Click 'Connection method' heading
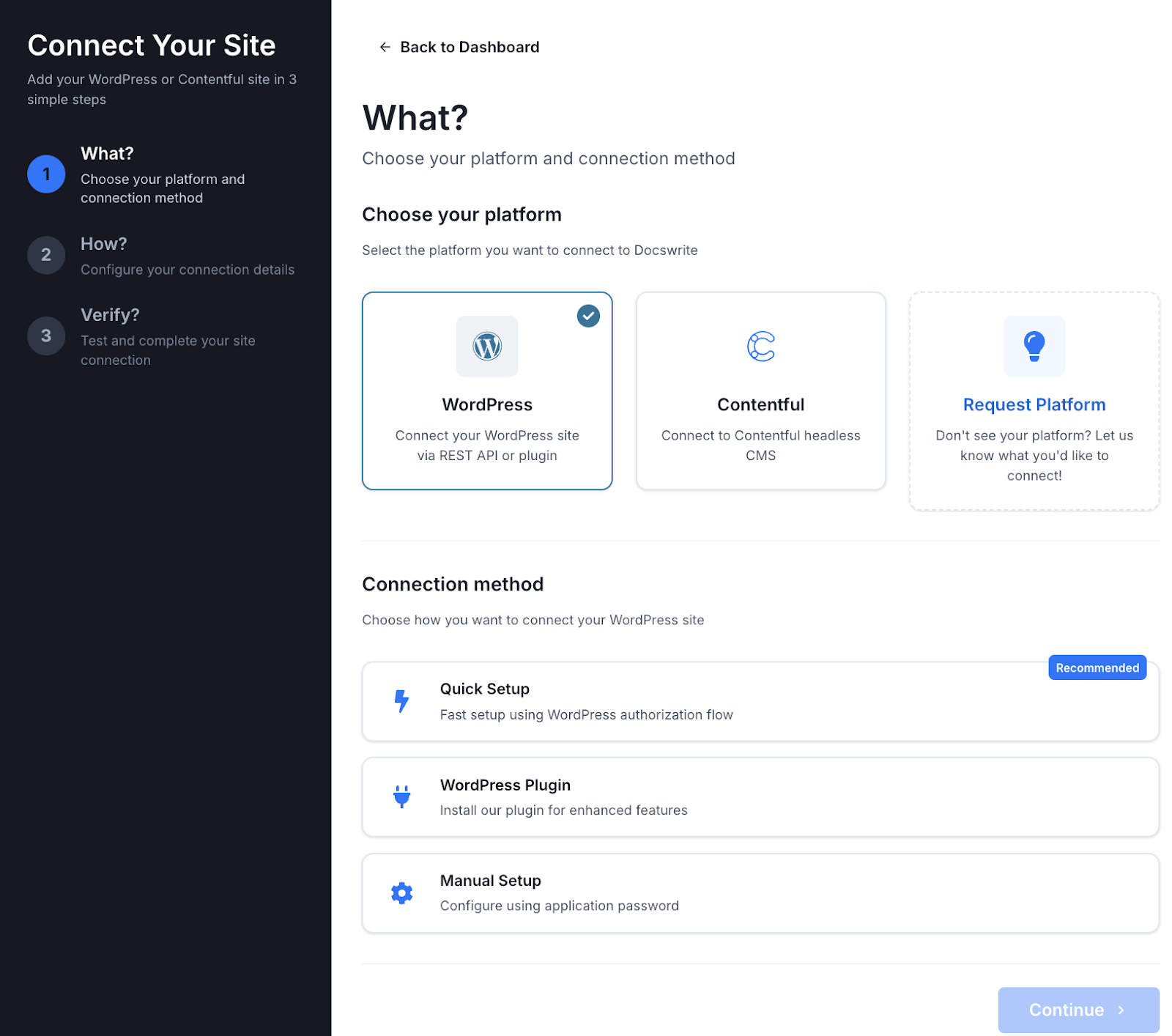Screen dimensions: 1172x1036 coord(453,584)
